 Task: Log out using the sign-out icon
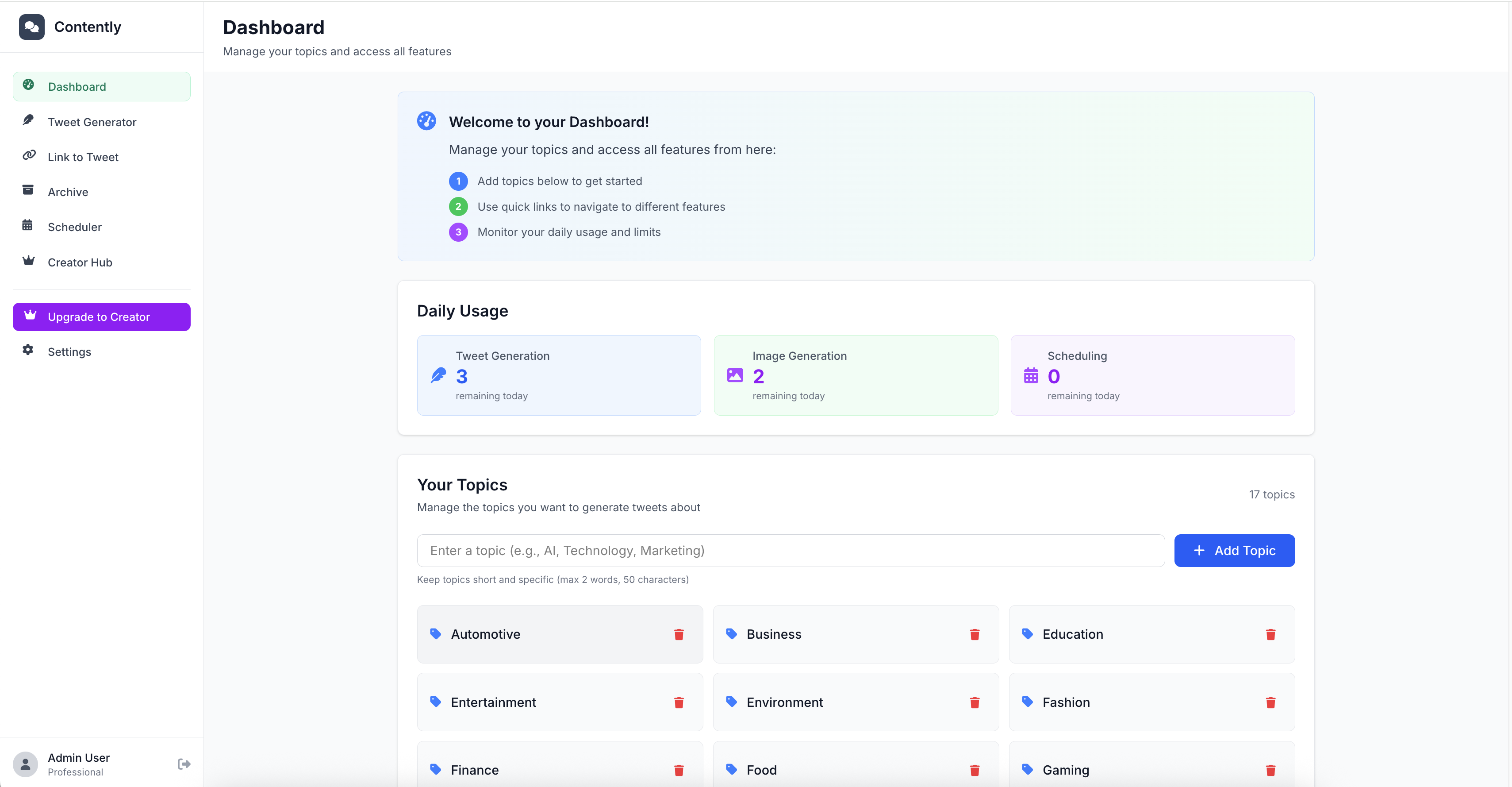[x=184, y=763]
